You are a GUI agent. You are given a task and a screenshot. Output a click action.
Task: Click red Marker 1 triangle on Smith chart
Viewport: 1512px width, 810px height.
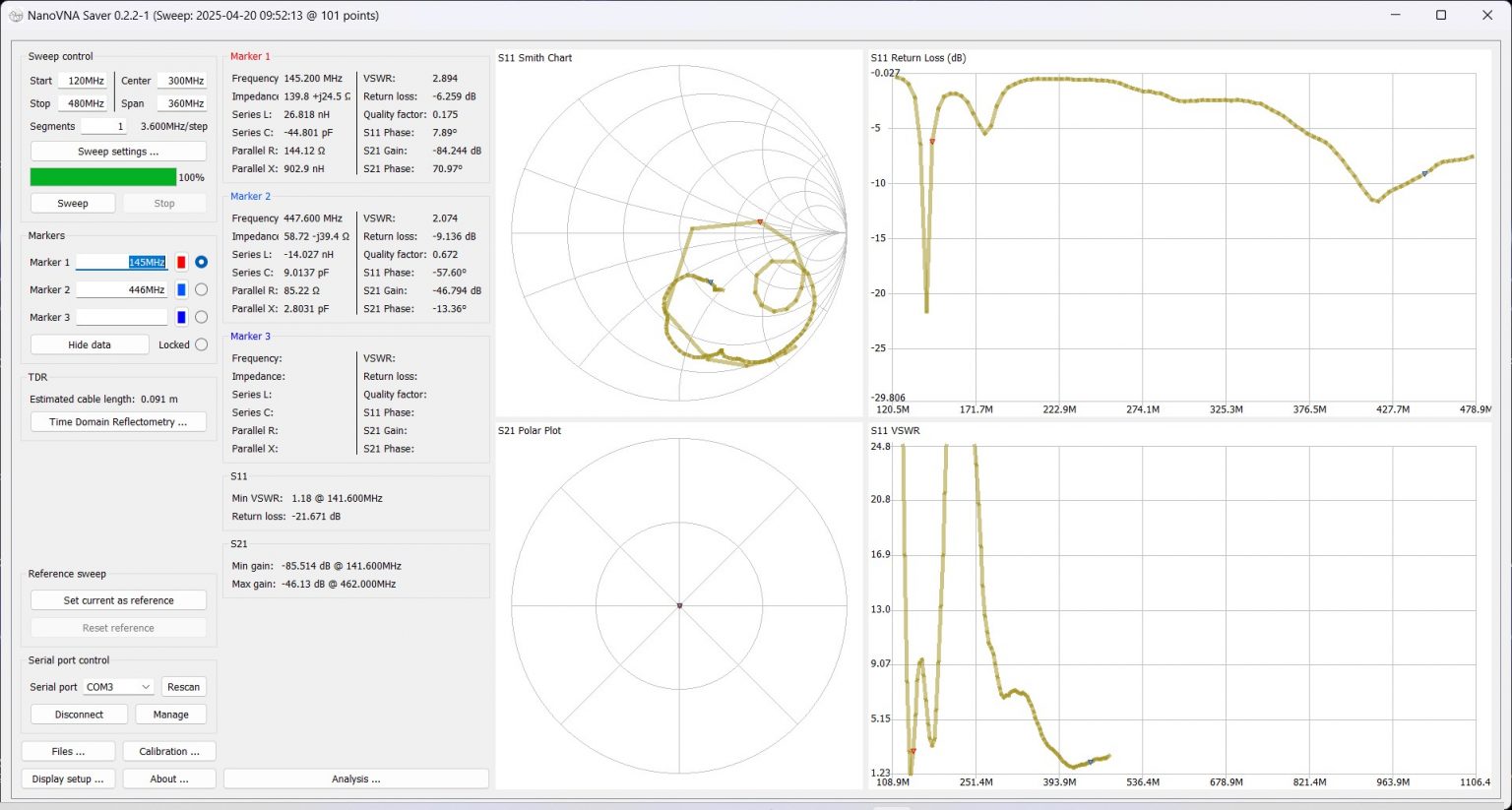[x=760, y=222]
